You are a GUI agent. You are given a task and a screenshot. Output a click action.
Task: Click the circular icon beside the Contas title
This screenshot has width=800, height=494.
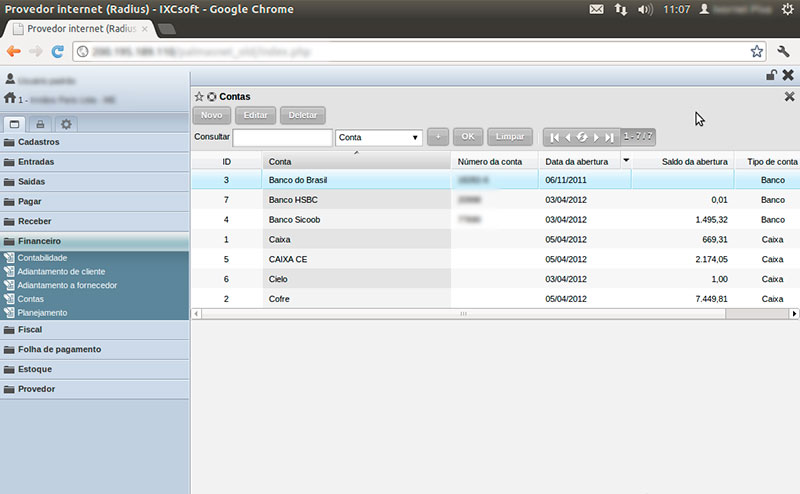pyautogui.click(x=212, y=96)
